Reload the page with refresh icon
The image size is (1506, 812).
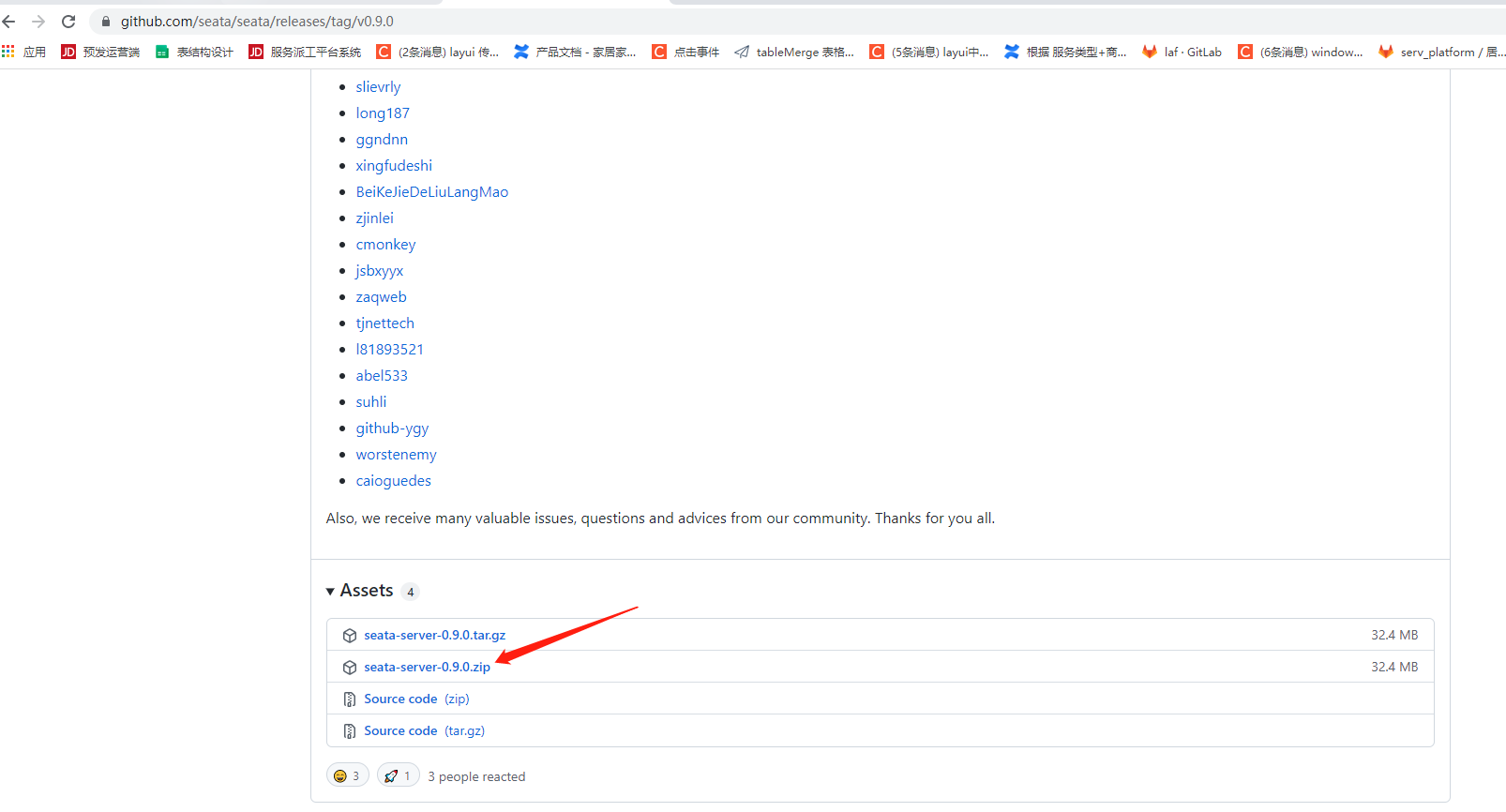click(68, 21)
